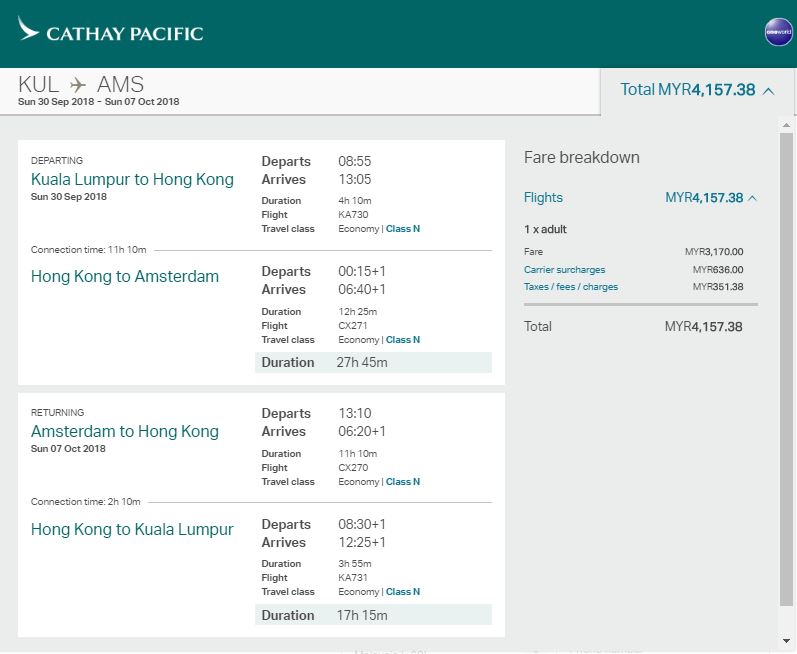Open the oneworld alliance badge

point(779,32)
